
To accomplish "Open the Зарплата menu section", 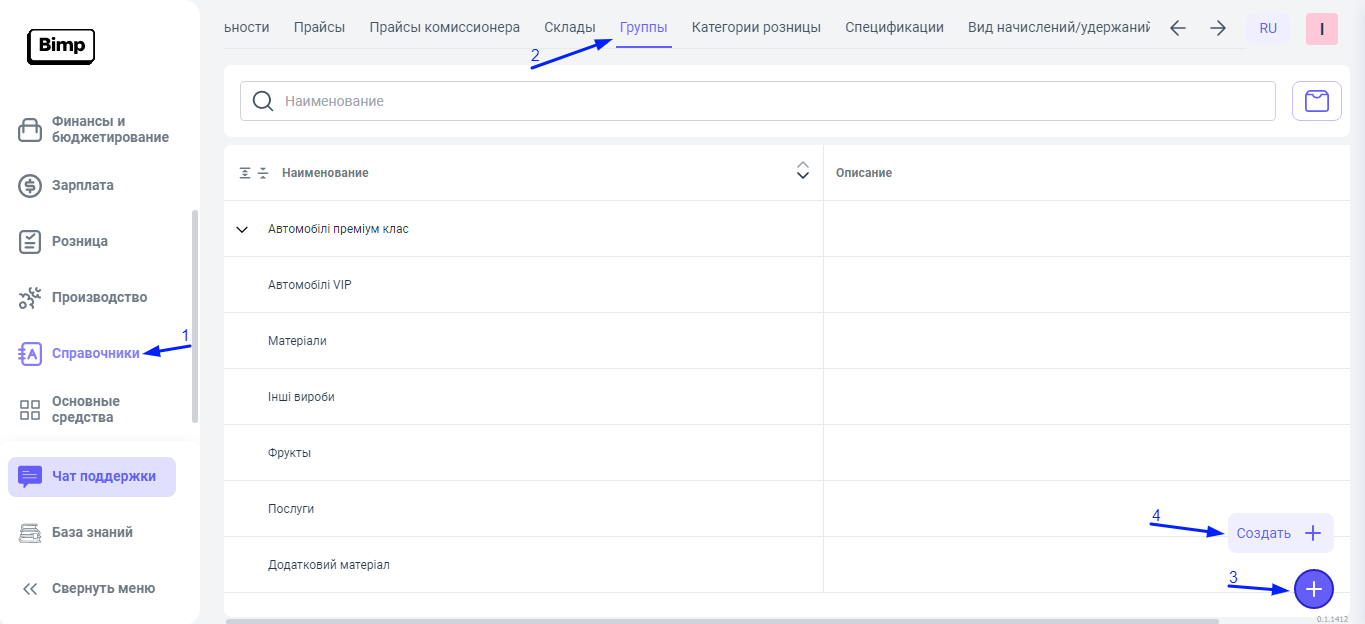I will (x=82, y=185).
